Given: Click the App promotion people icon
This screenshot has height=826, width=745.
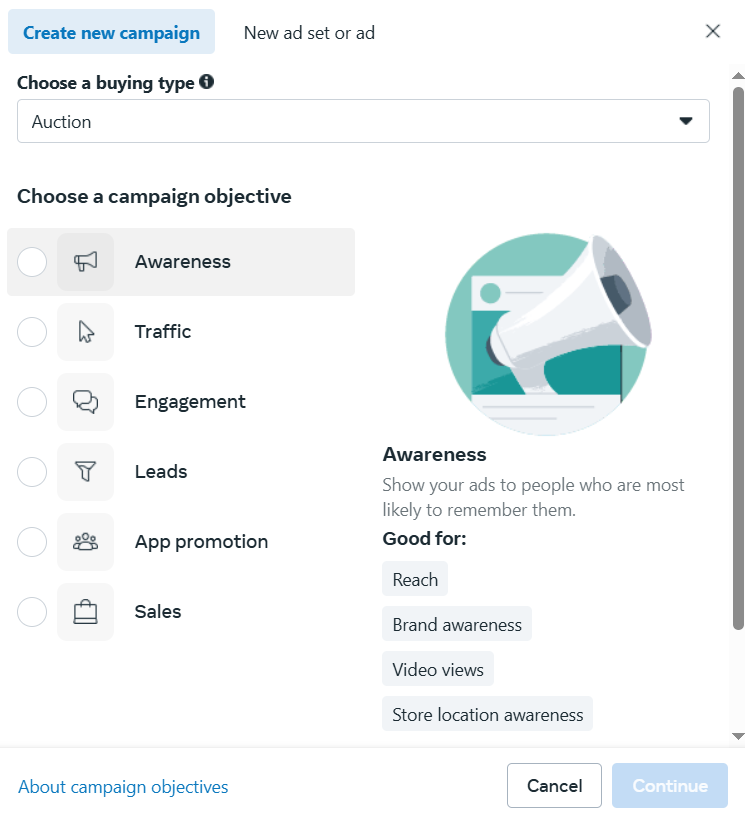Looking at the screenshot, I should tap(85, 542).
